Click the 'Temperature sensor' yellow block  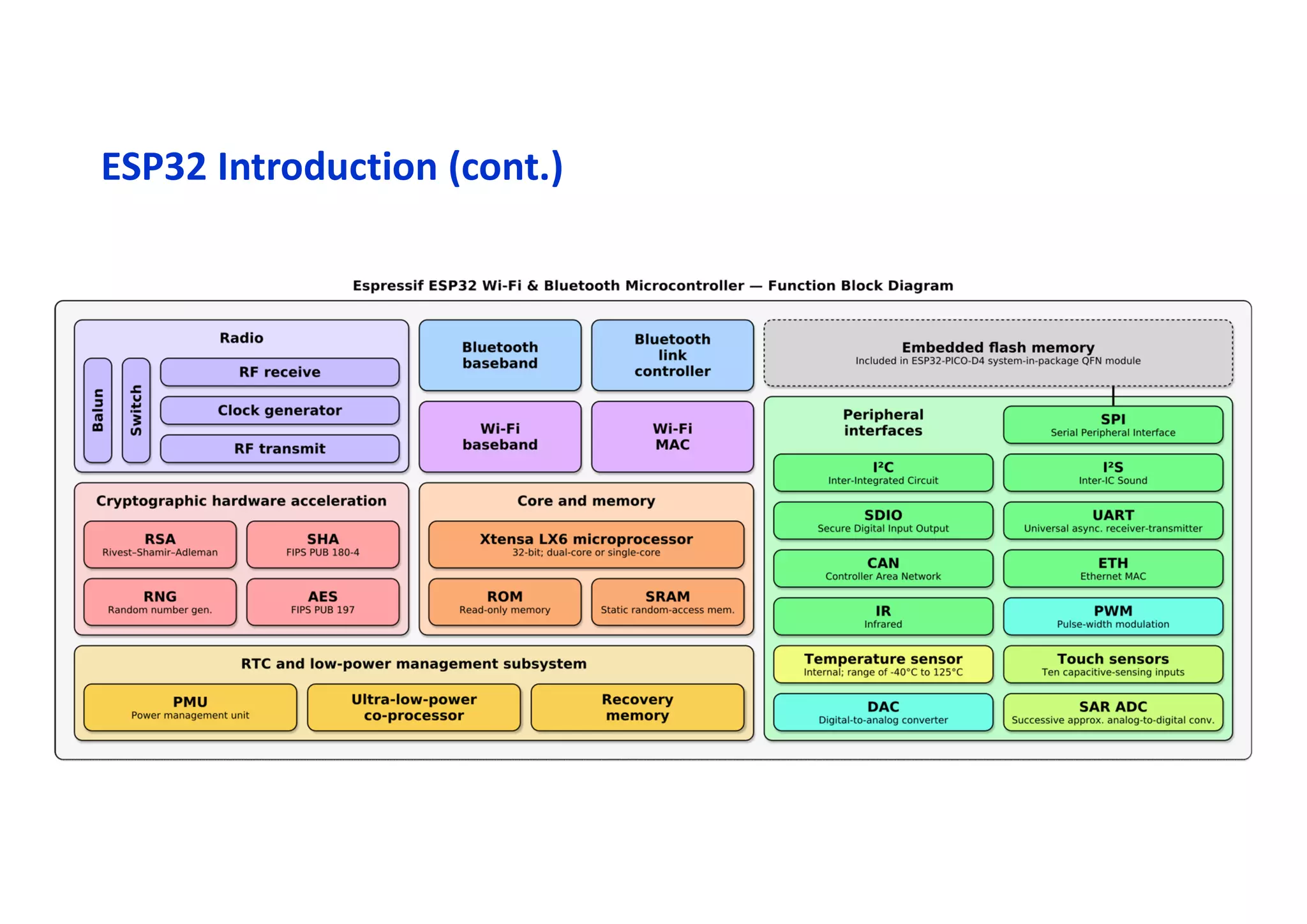[x=883, y=664]
